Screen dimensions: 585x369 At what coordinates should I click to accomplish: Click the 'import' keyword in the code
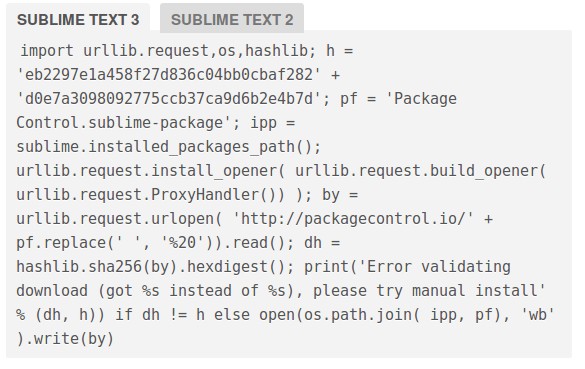coord(47,51)
